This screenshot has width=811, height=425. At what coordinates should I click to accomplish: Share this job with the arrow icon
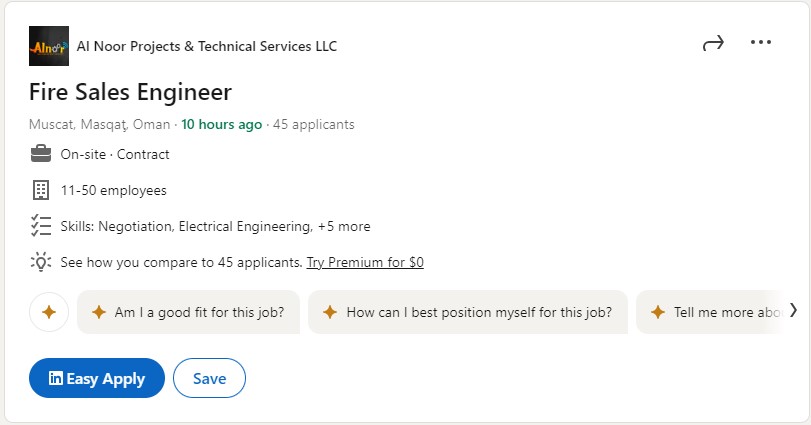(713, 43)
